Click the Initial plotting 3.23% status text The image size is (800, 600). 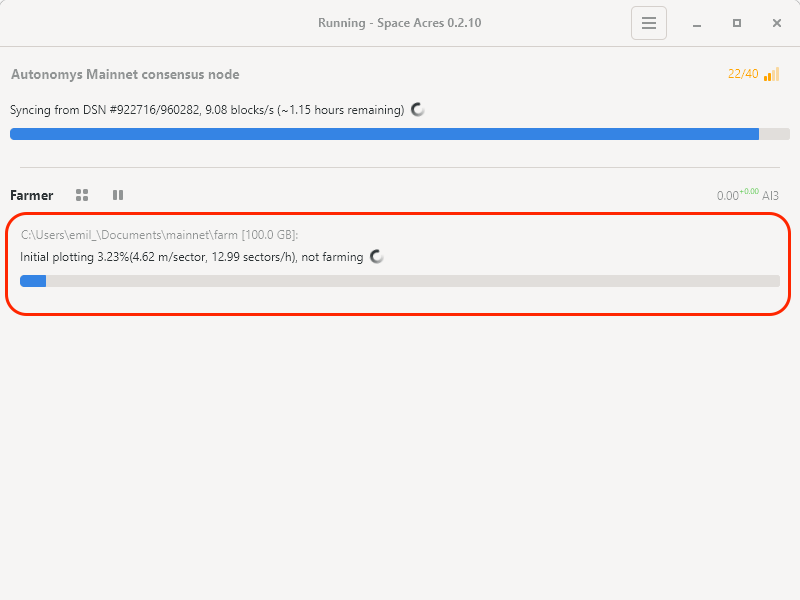[x=191, y=257]
